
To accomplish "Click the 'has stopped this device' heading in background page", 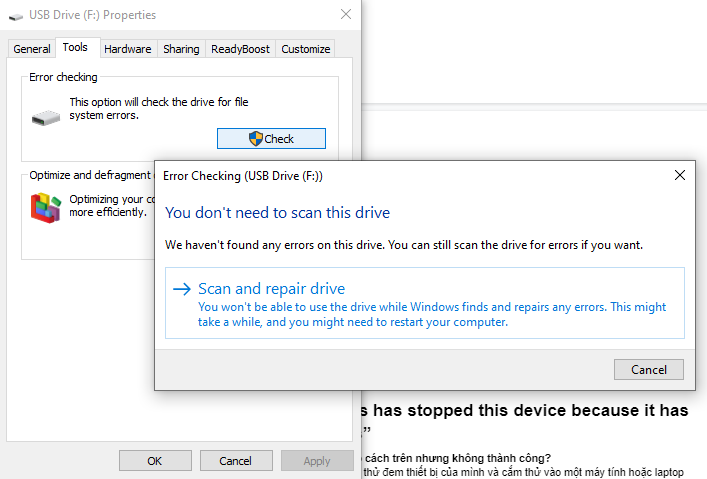I will click(525, 410).
